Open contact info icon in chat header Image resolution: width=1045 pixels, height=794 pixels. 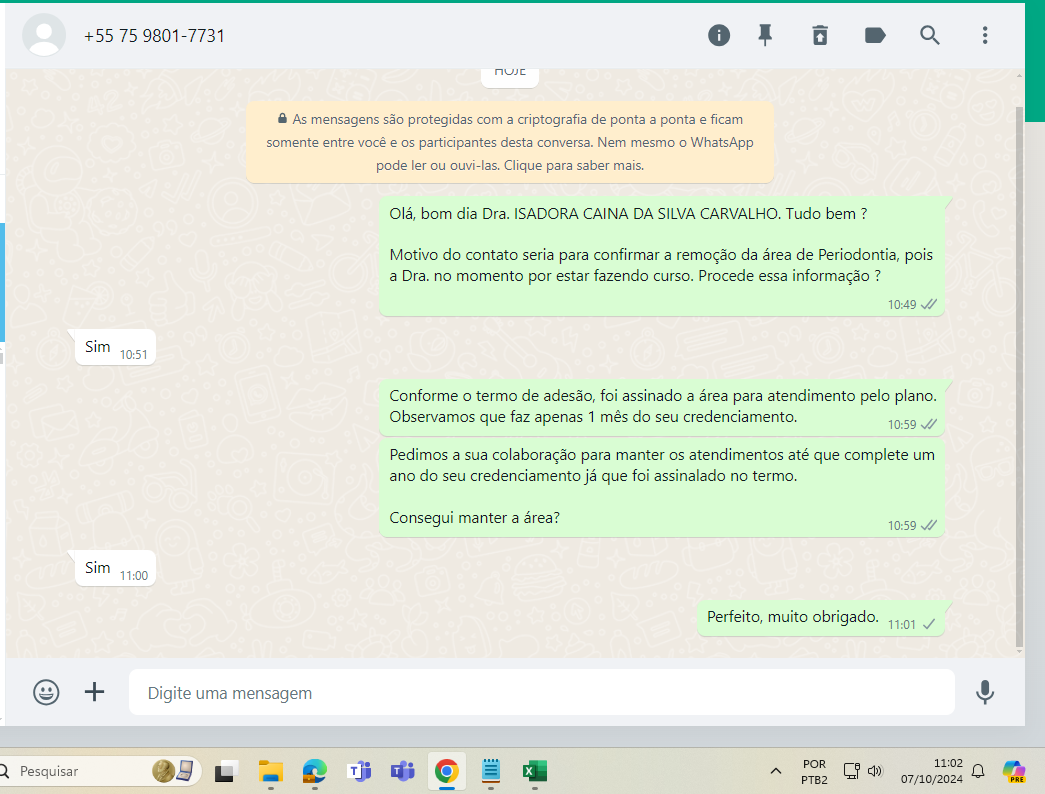tap(718, 35)
